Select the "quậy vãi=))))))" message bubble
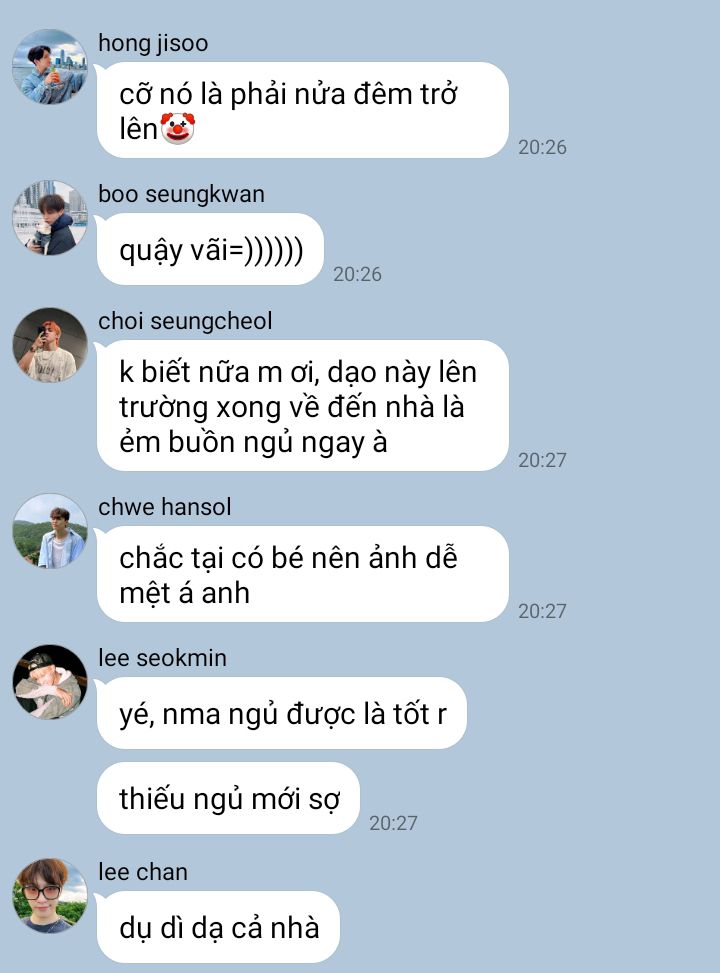Image resolution: width=720 pixels, height=973 pixels. tap(210, 249)
